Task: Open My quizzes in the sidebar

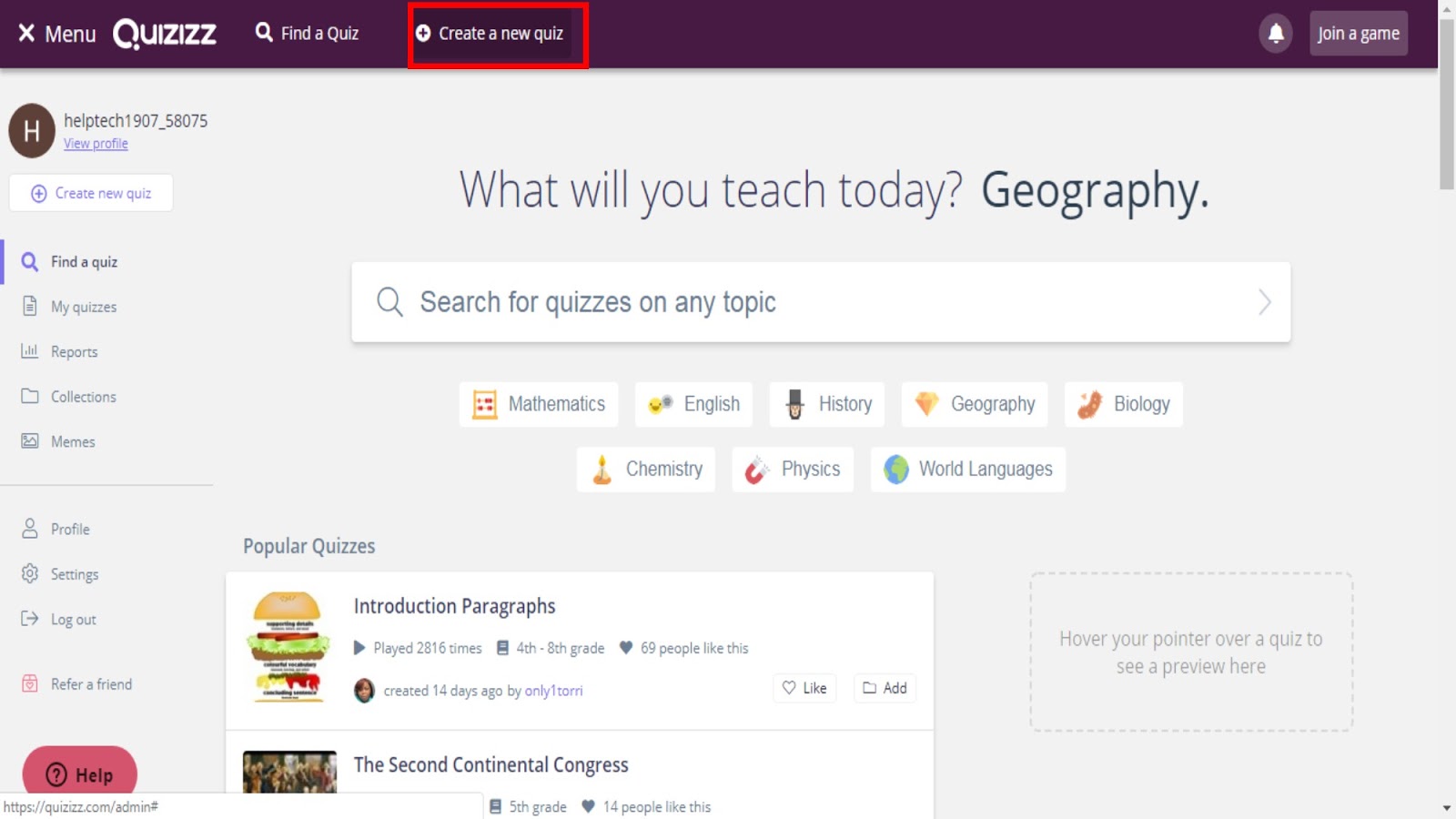Action: point(83,308)
